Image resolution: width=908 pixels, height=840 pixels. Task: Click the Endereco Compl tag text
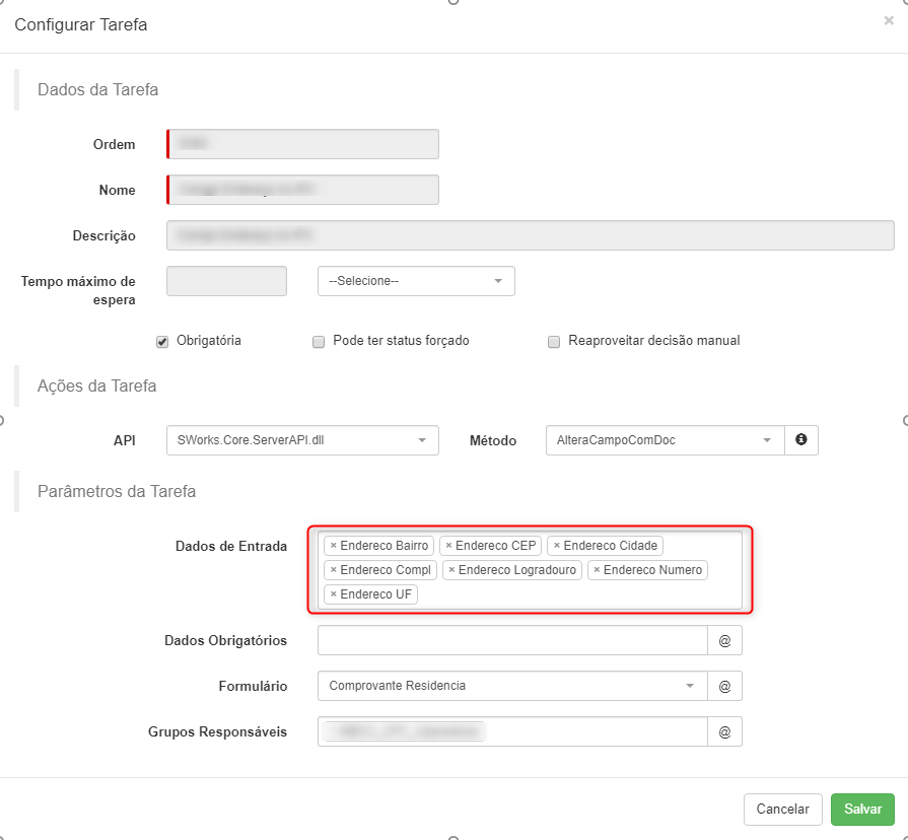pyautogui.click(x=386, y=570)
